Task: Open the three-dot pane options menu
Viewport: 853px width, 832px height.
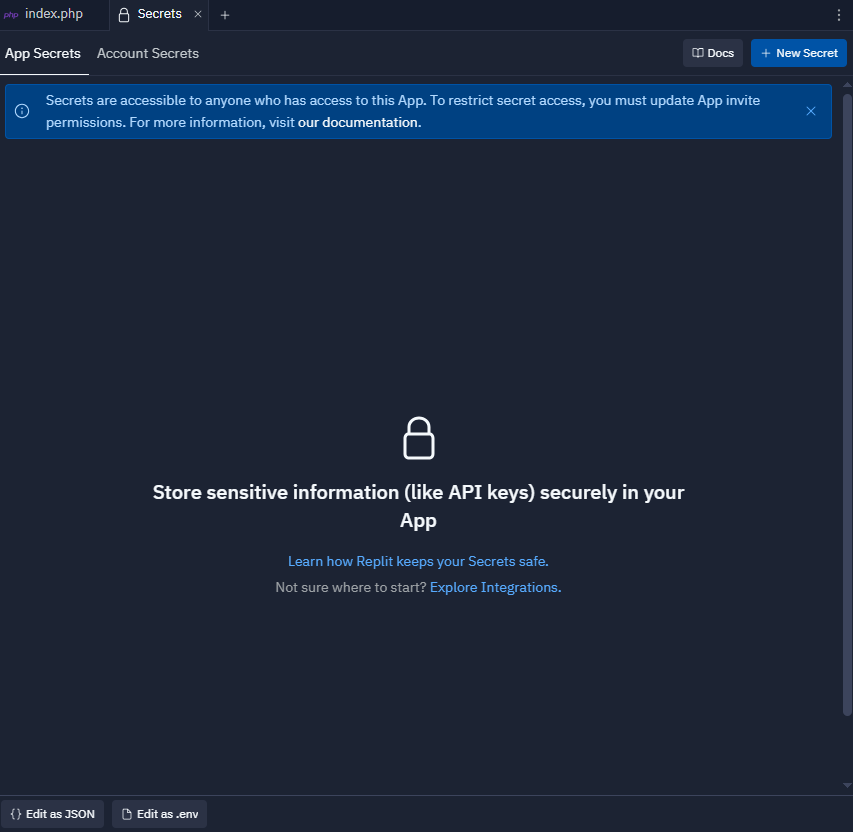Action: tap(838, 15)
